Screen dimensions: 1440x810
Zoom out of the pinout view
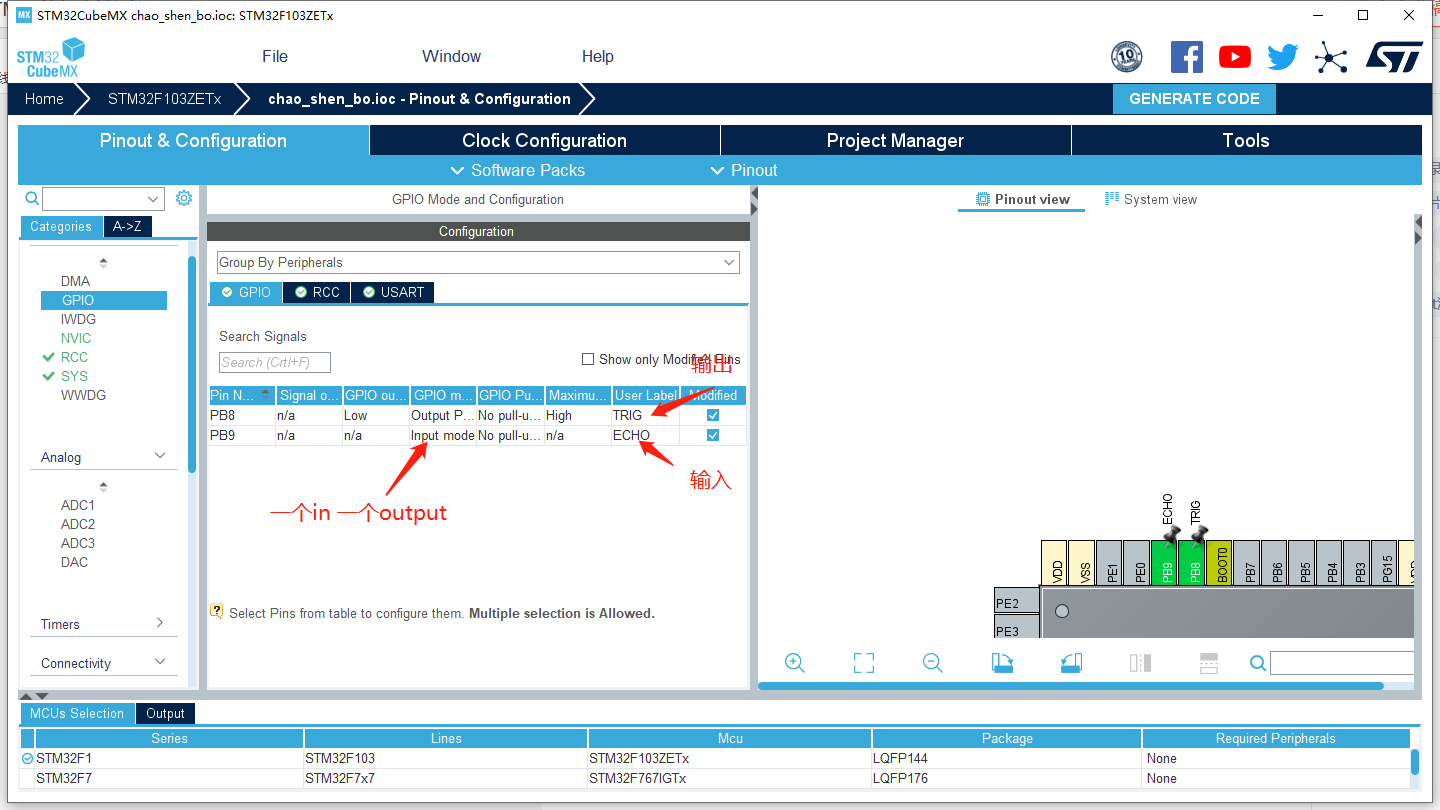(933, 663)
